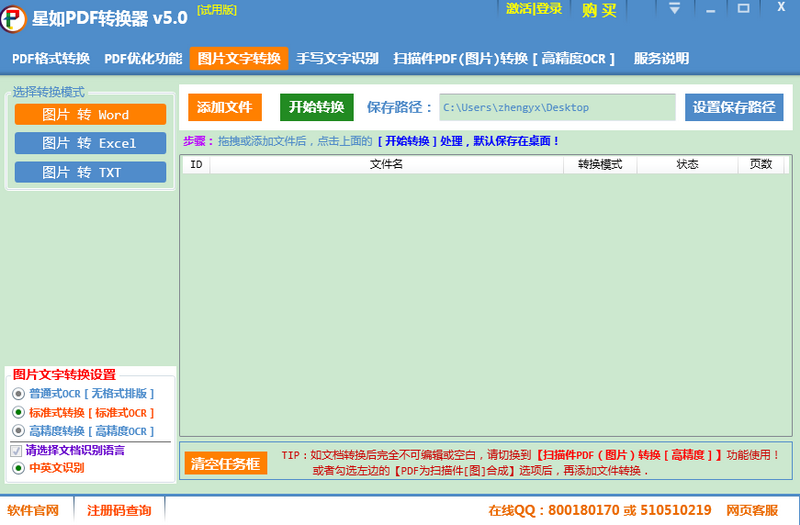Click 激活|登录 in title bar
The height and width of the screenshot is (525, 800).
(534, 9)
